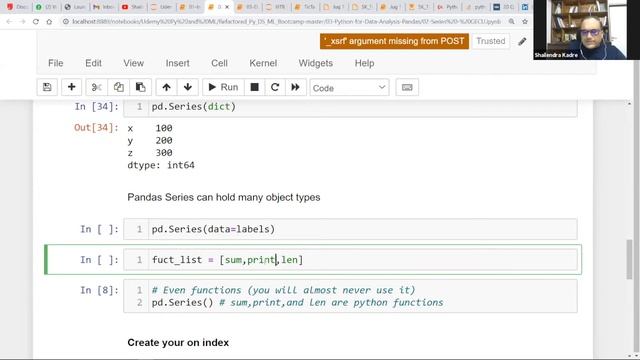This screenshot has width=640, height=360.
Task: Go back with the browser back arrow
Action: [9, 21]
